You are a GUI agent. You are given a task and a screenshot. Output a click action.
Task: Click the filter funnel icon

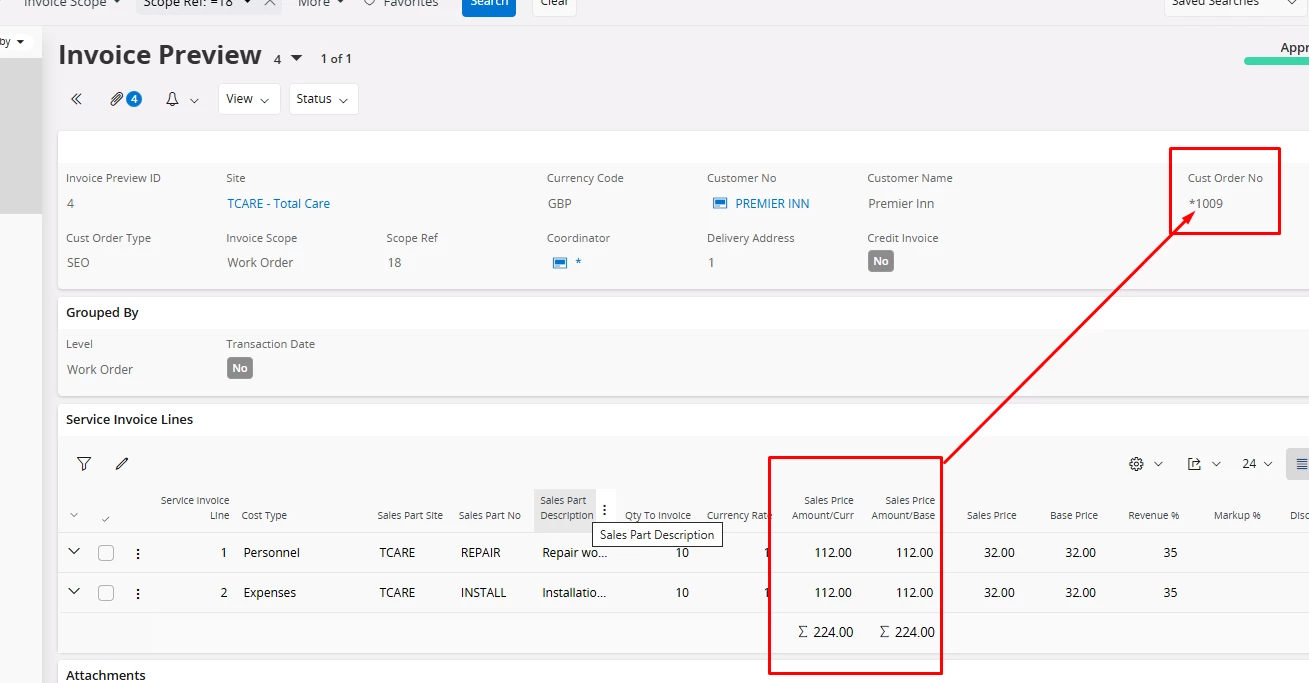(x=84, y=464)
